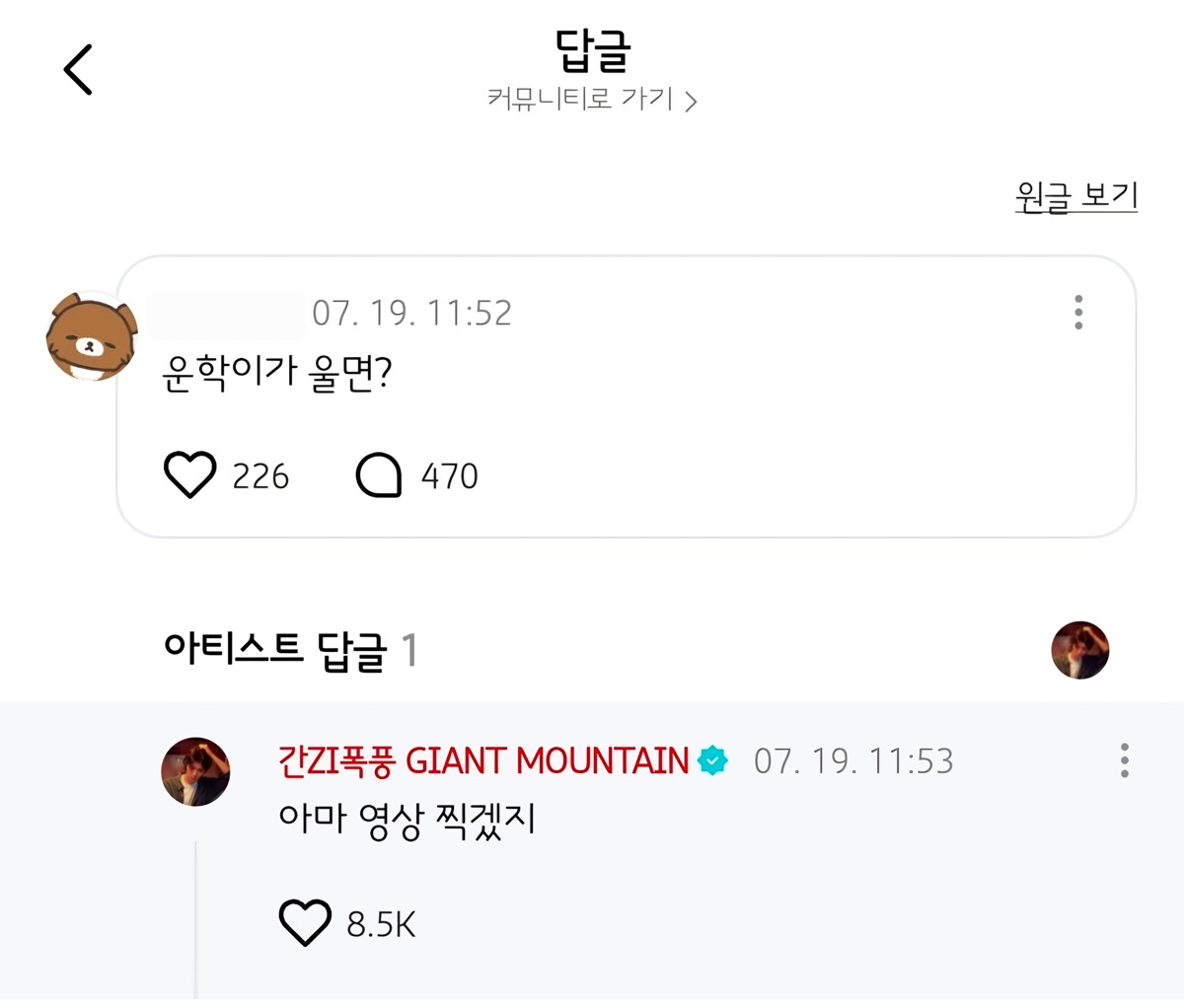Go to community via '커뮤니티로 가기'
Viewport: 1184px width, 1008px height.
[580, 100]
